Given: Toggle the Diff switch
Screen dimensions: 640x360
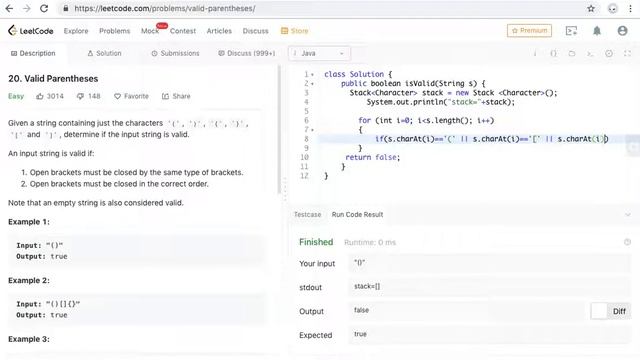Looking at the screenshot, I should click(611, 311).
